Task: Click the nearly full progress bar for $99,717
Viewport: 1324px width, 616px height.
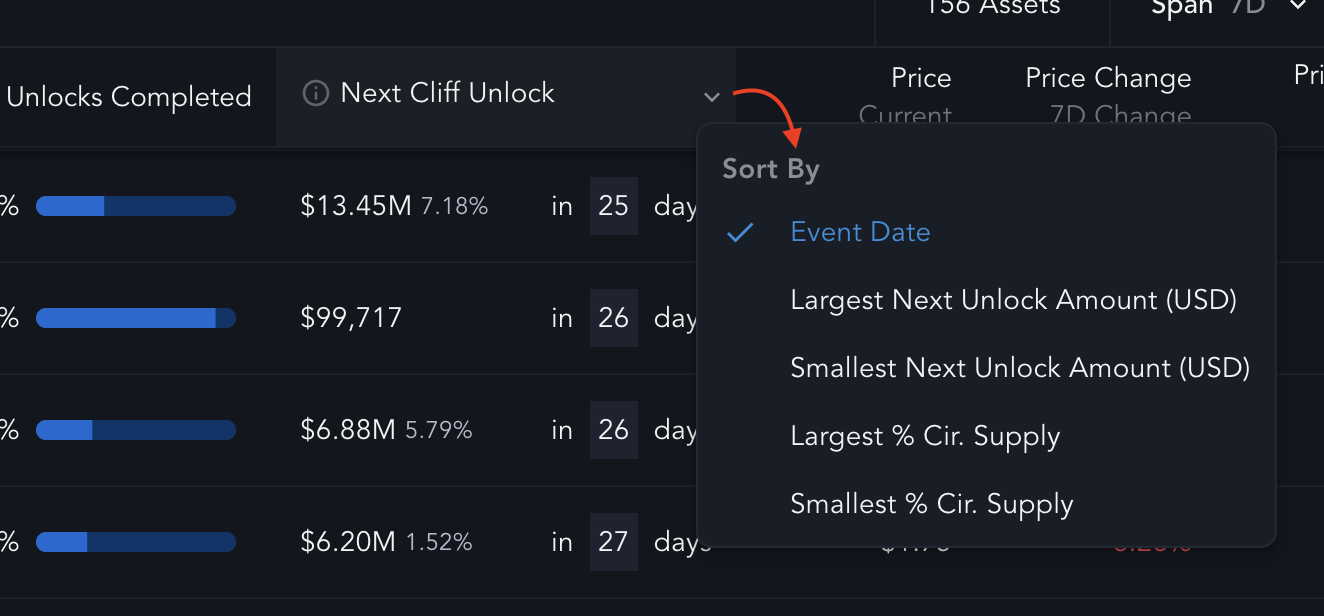Action: tap(136, 318)
